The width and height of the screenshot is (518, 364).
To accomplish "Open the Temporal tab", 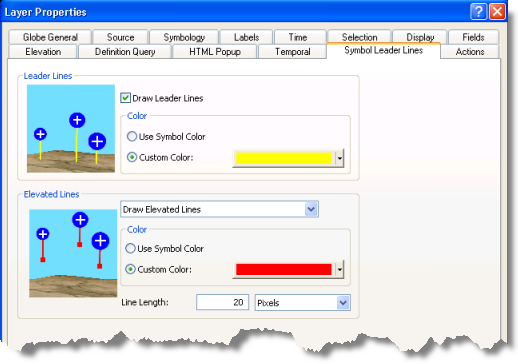I will 292,52.
